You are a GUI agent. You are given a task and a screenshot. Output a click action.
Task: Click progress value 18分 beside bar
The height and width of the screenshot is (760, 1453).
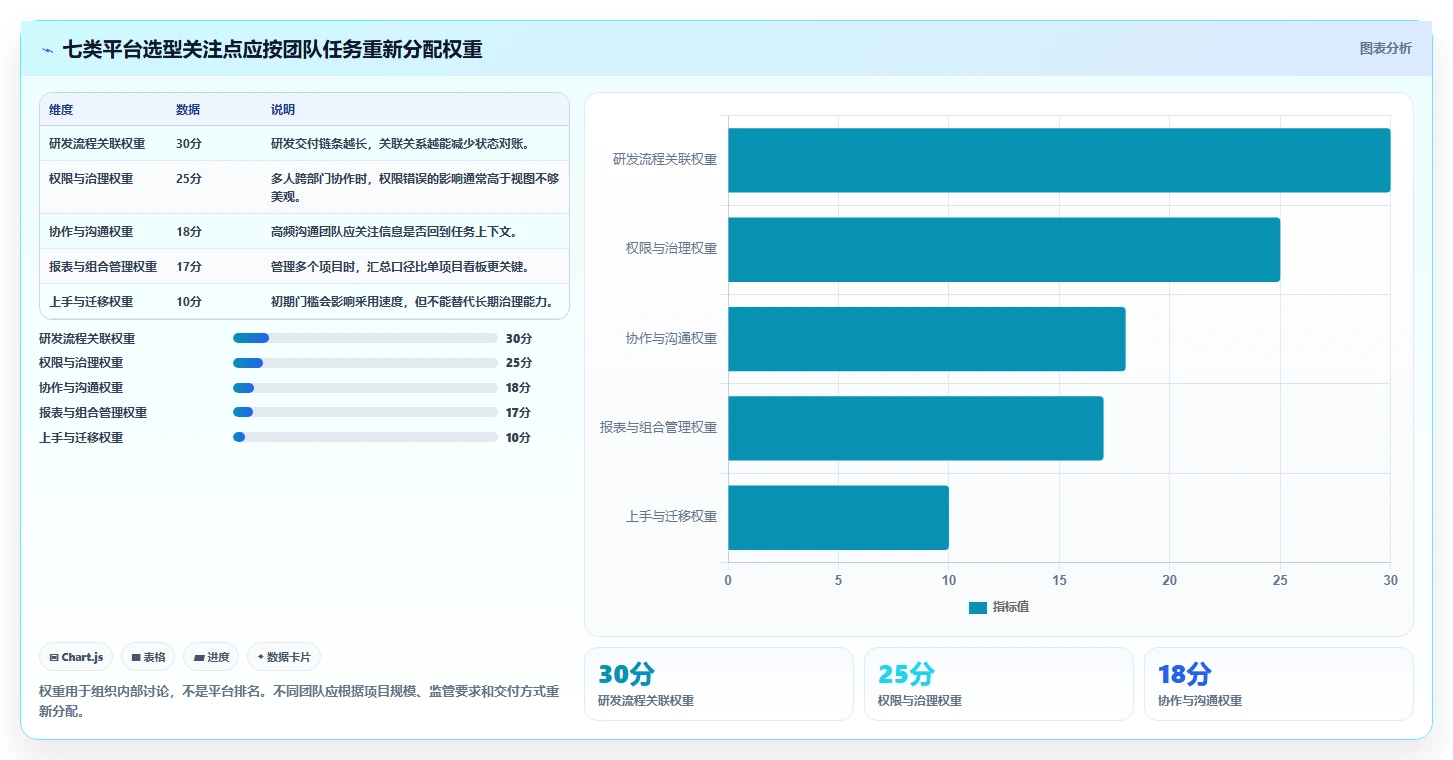pos(519,388)
